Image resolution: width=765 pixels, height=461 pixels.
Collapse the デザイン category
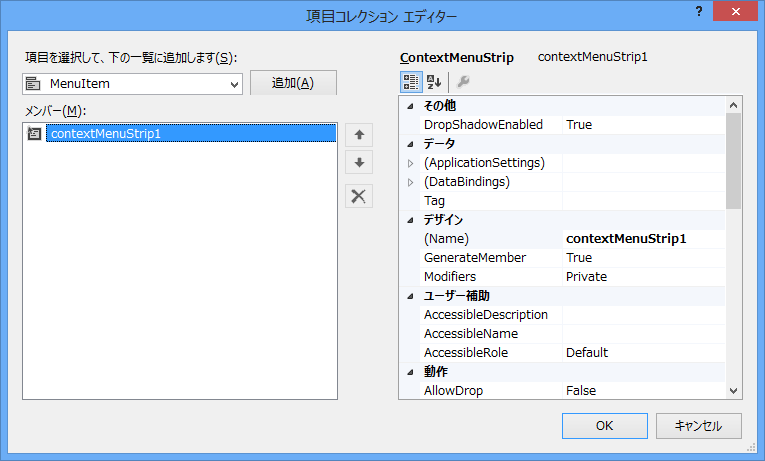[410, 220]
